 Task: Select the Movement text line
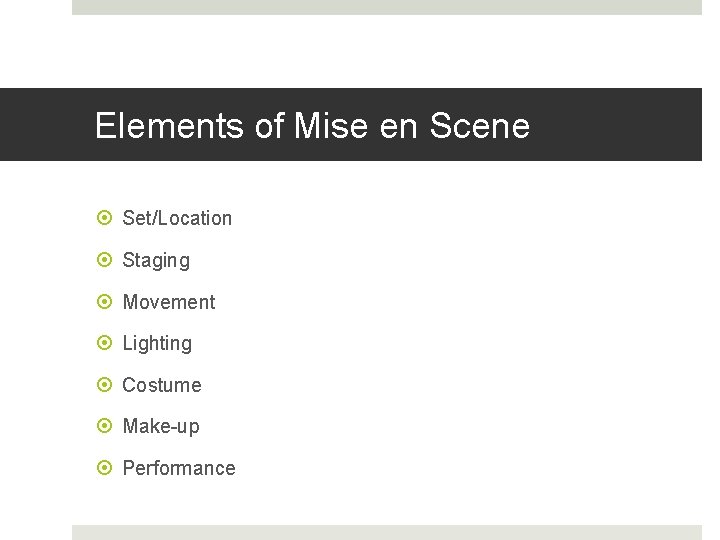169,302
